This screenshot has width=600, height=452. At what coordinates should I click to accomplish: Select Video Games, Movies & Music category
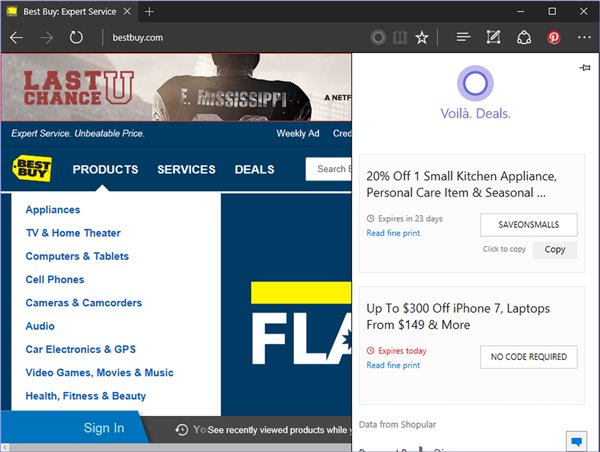tap(99, 373)
